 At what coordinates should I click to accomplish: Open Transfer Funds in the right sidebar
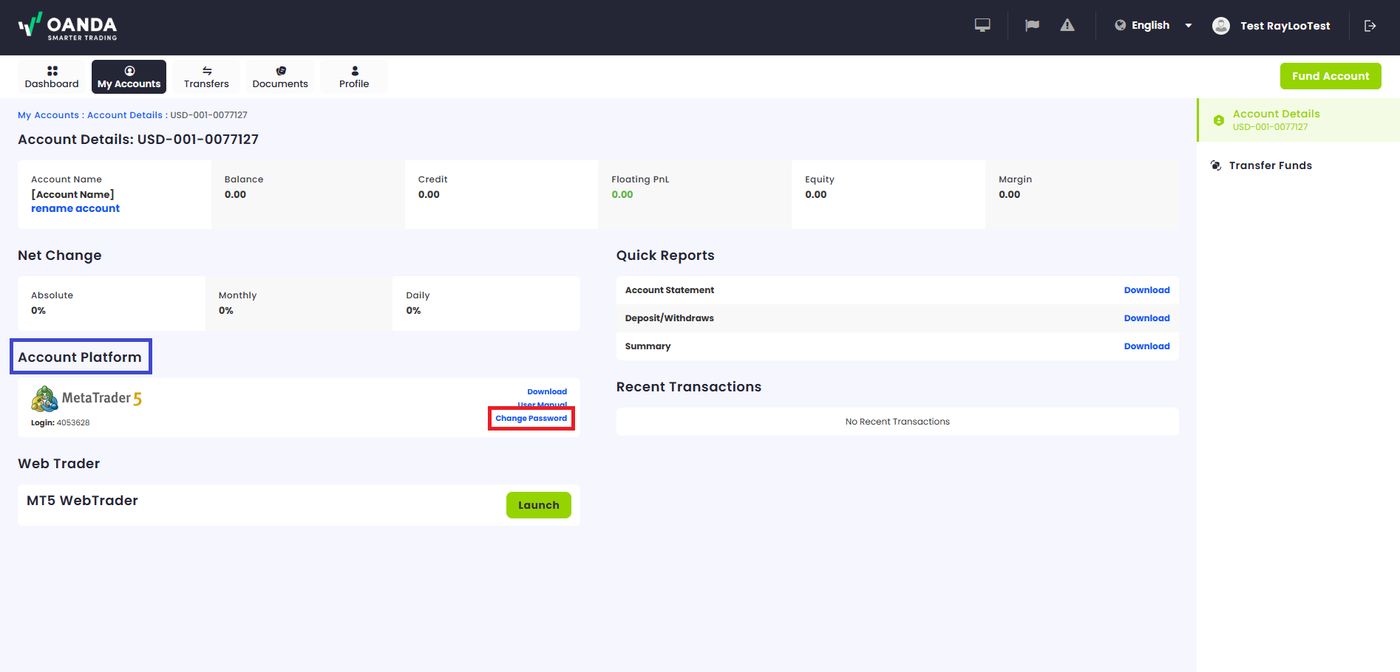click(1270, 165)
